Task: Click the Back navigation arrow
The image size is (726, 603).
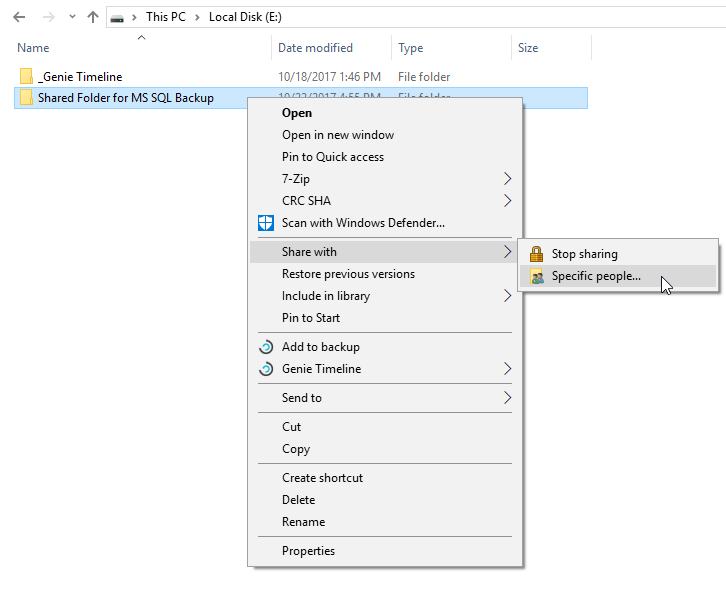Action: coord(19,17)
